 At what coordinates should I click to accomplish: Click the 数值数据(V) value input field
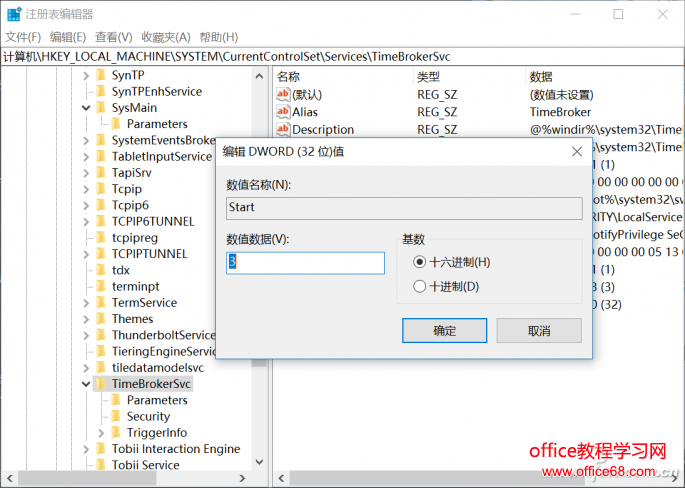[x=305, y=263]
